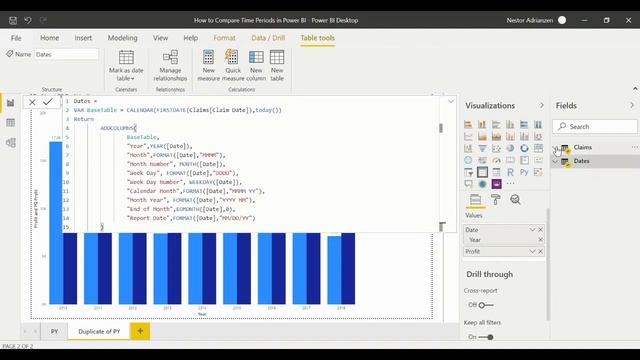Click Manage relationships button
The image size is (640, 360).
[x=170, y=66]
